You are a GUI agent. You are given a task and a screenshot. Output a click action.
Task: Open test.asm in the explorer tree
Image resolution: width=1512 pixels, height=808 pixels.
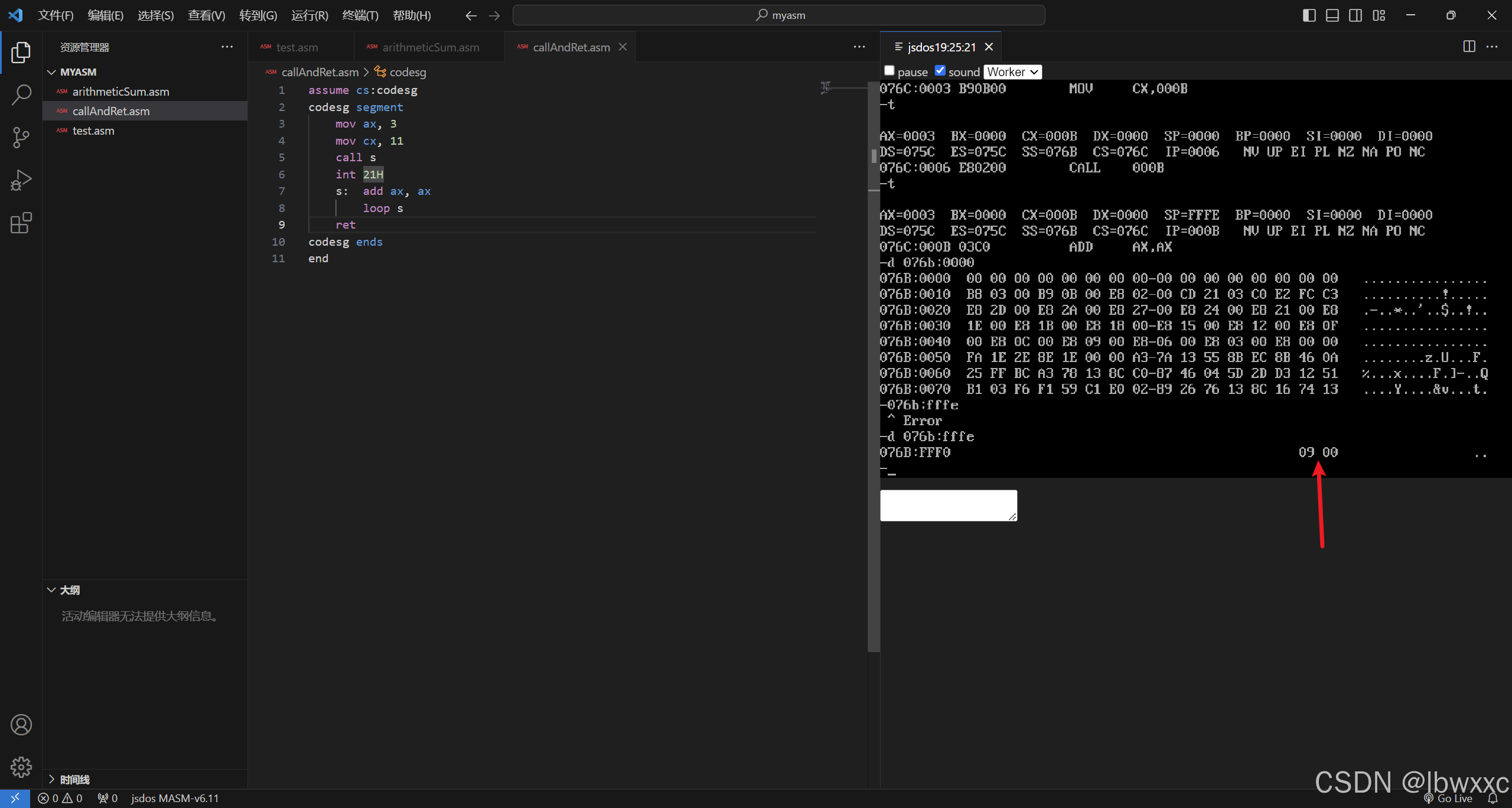93,131
